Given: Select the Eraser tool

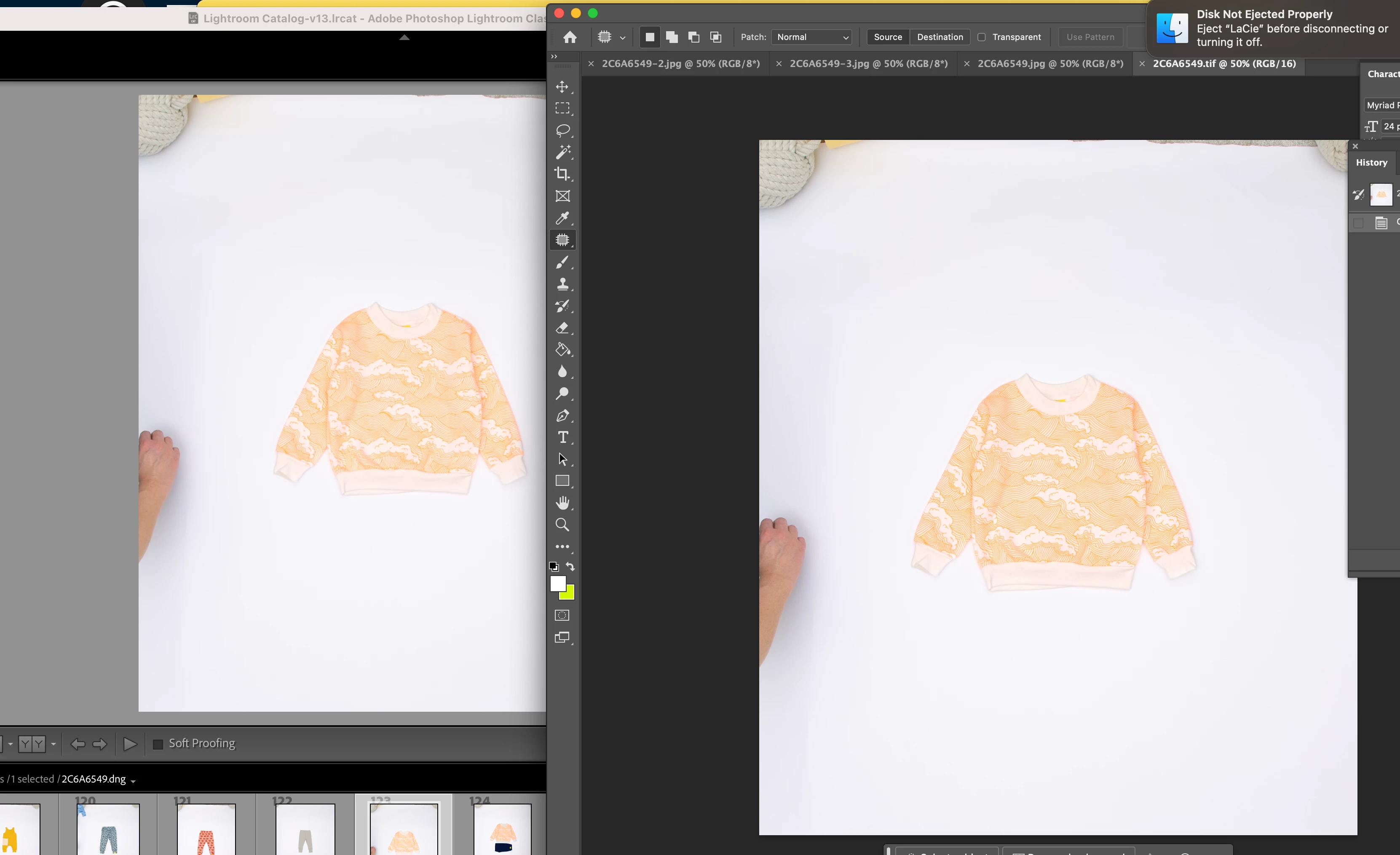Looking at the screenshot, I should pos(562,328).
